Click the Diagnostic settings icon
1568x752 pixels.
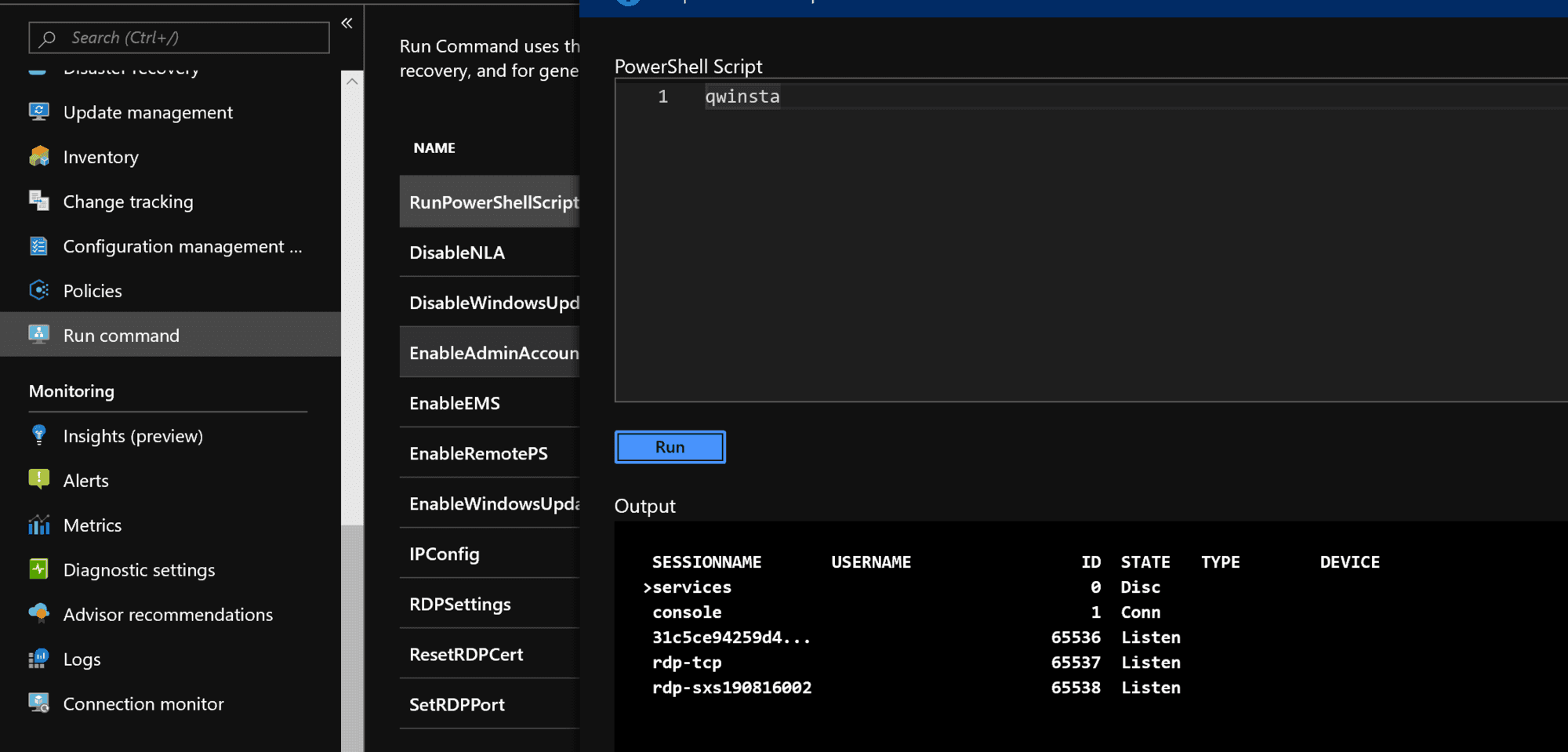[x=38, y=569]
